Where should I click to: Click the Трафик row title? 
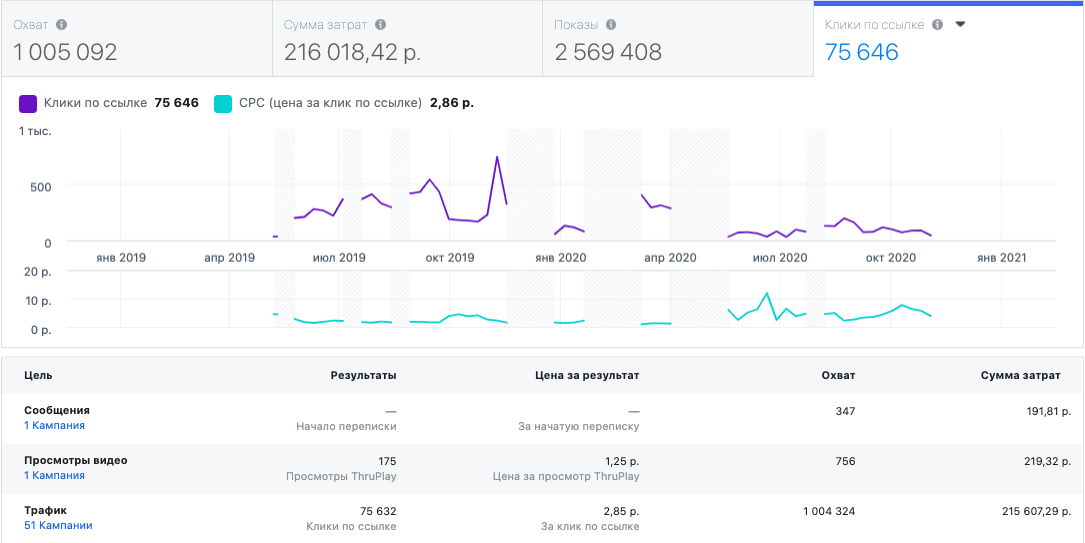click(46, 510)
